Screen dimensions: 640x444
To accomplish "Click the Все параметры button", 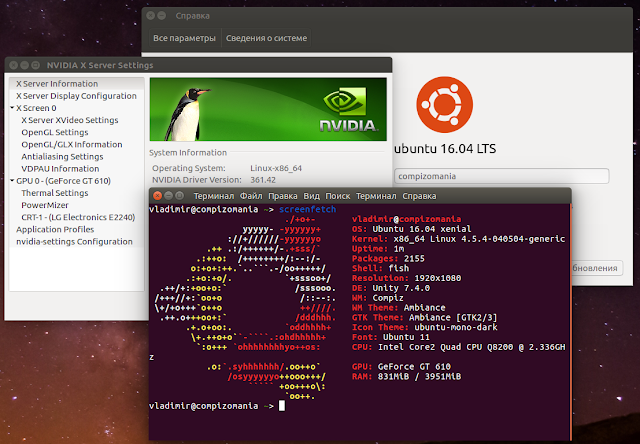I will coord(184,38).
